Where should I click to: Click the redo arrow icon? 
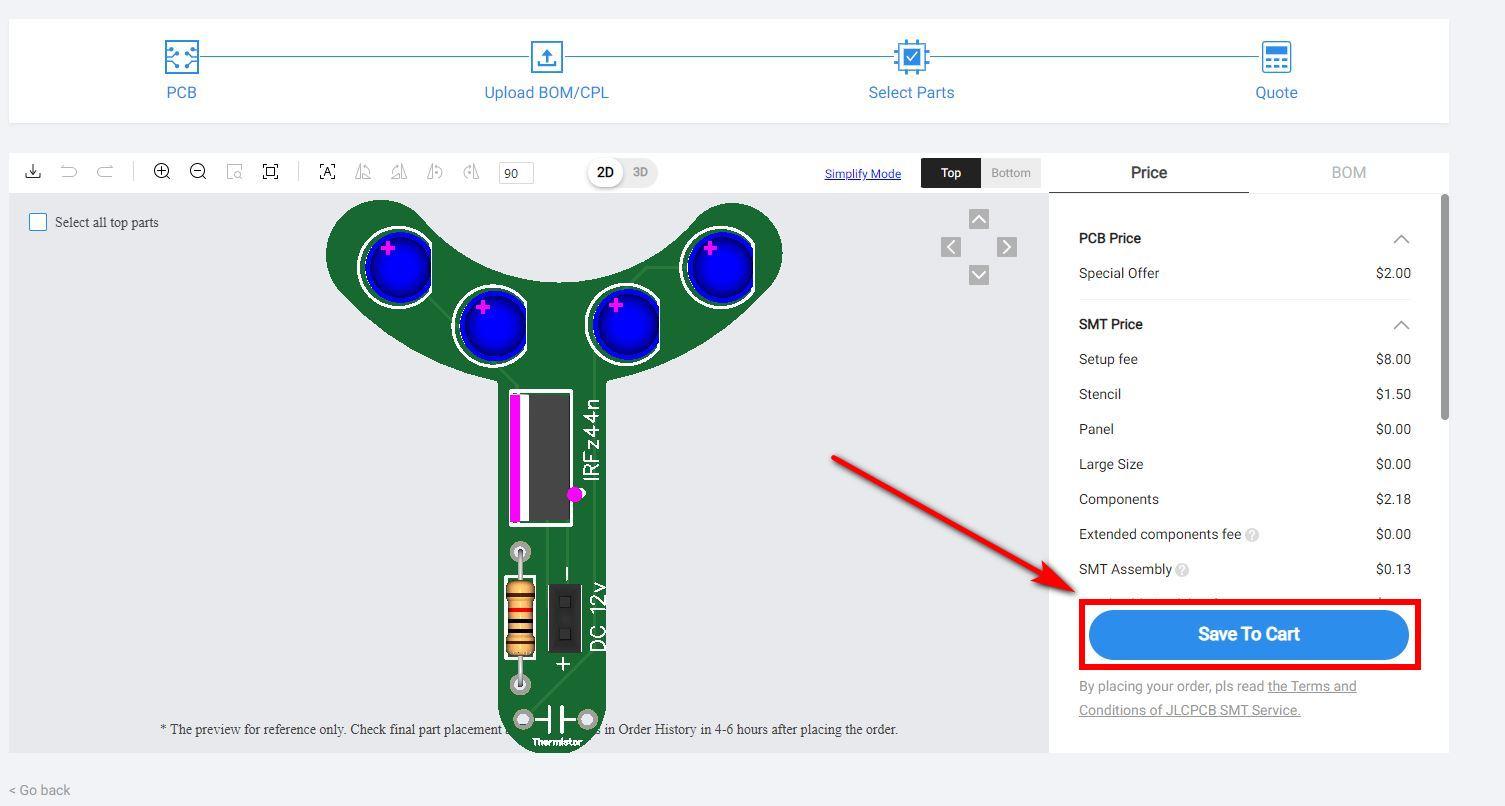pos(104,172)
